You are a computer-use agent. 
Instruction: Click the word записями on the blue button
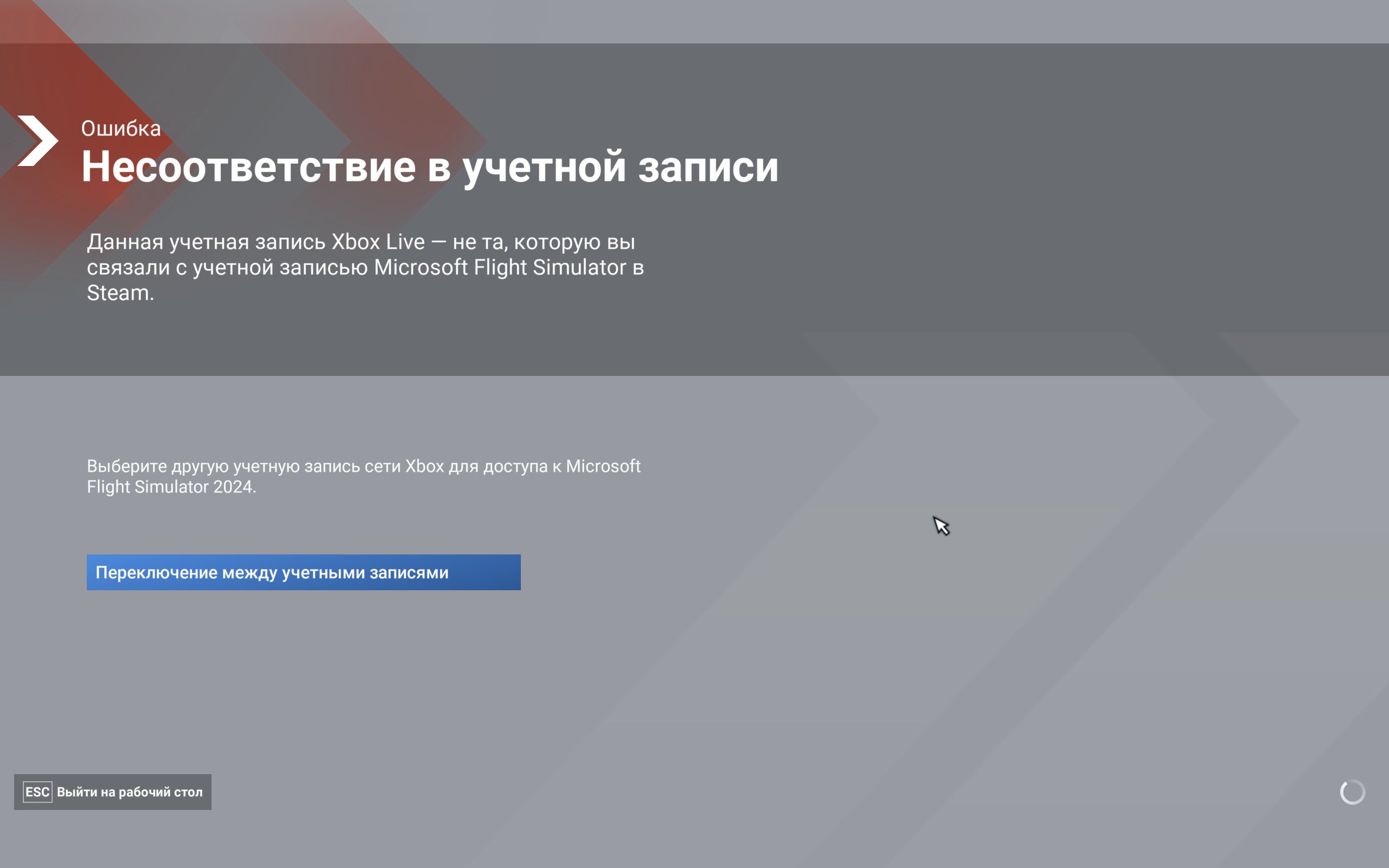click(409, 572)
